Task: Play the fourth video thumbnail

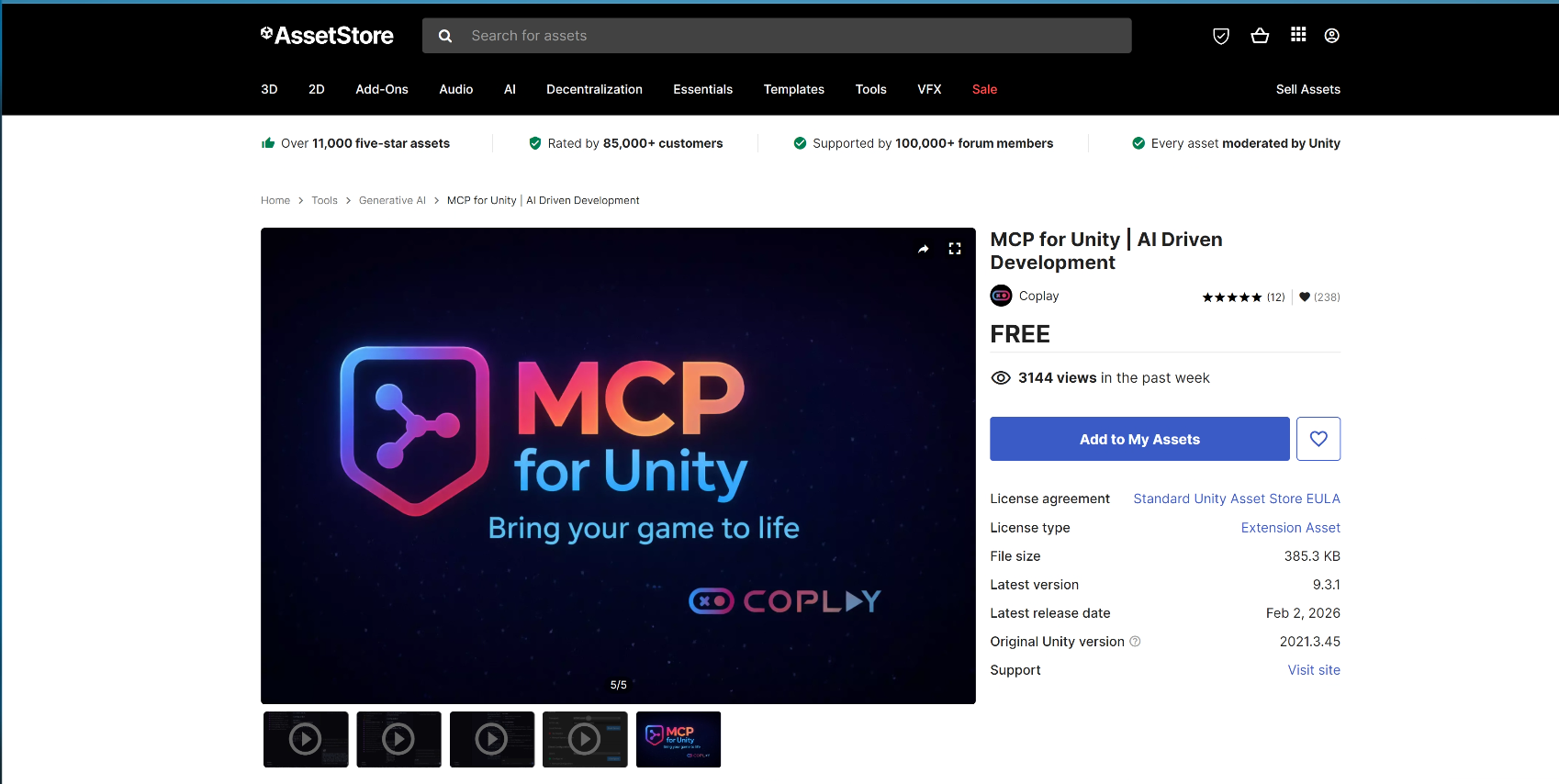Action: point(585,739)
